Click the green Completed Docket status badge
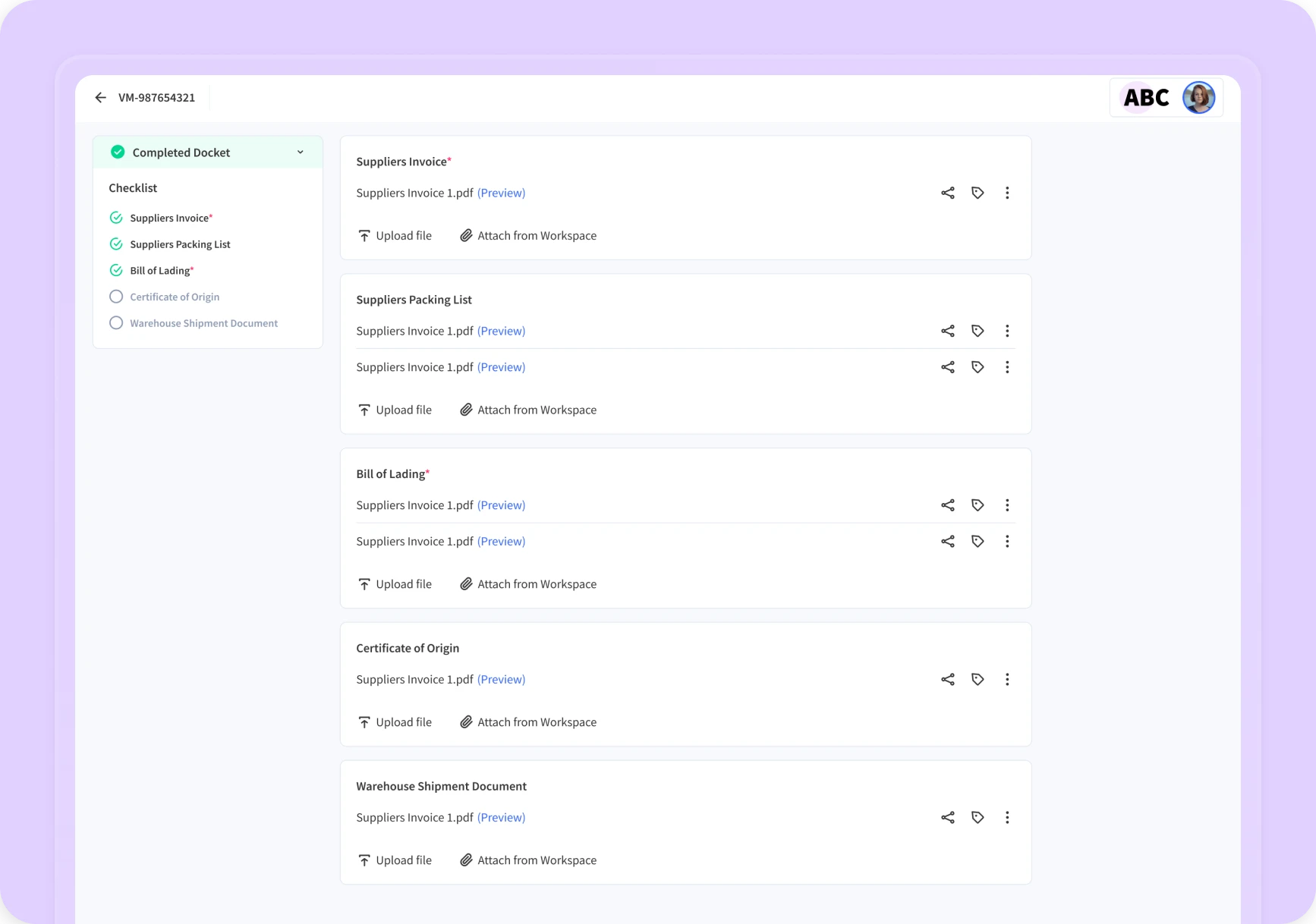Viewport: 1316px width, 924px height. coord(118,152)
